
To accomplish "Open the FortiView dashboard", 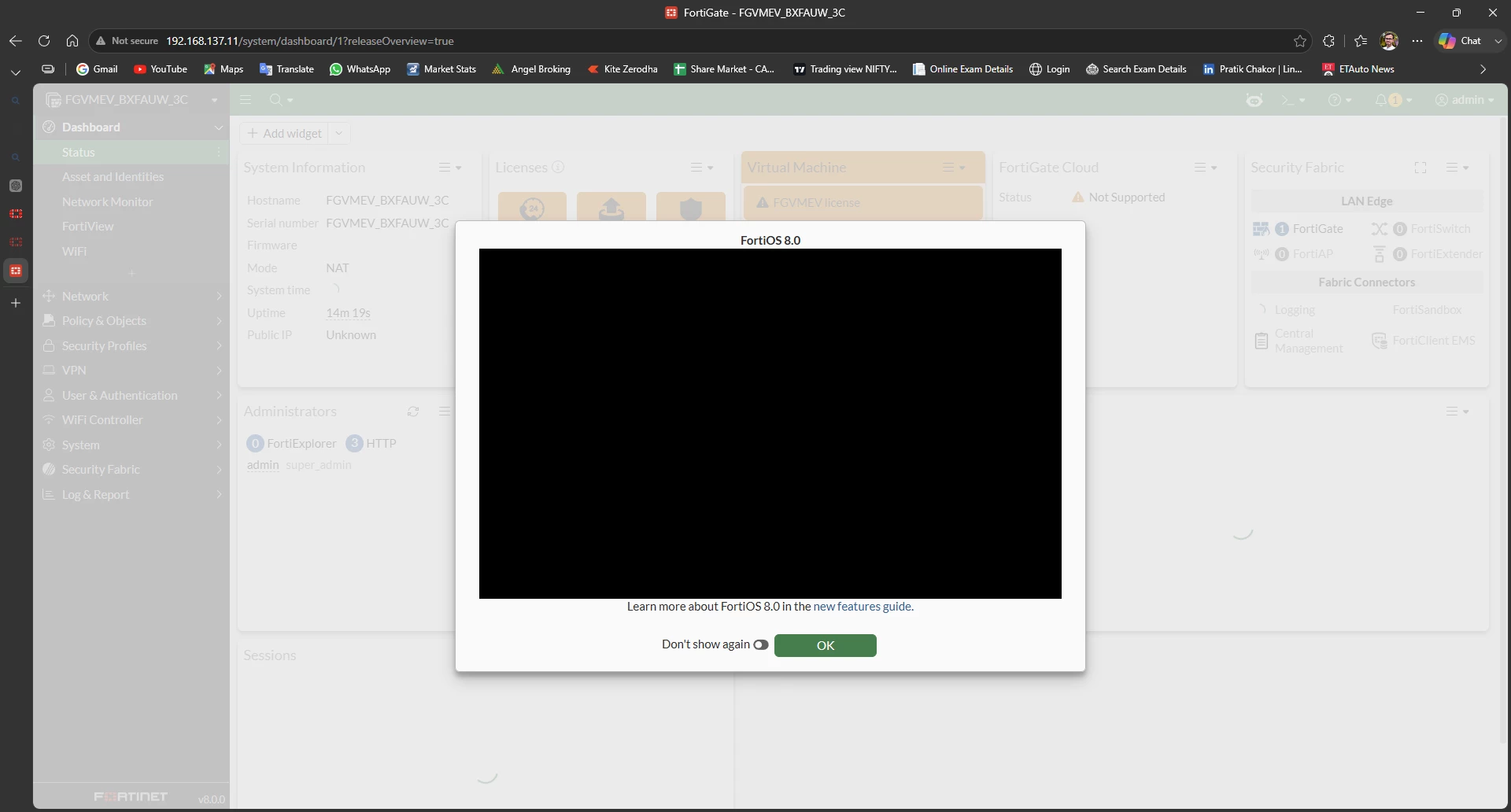I will point(131,227).
